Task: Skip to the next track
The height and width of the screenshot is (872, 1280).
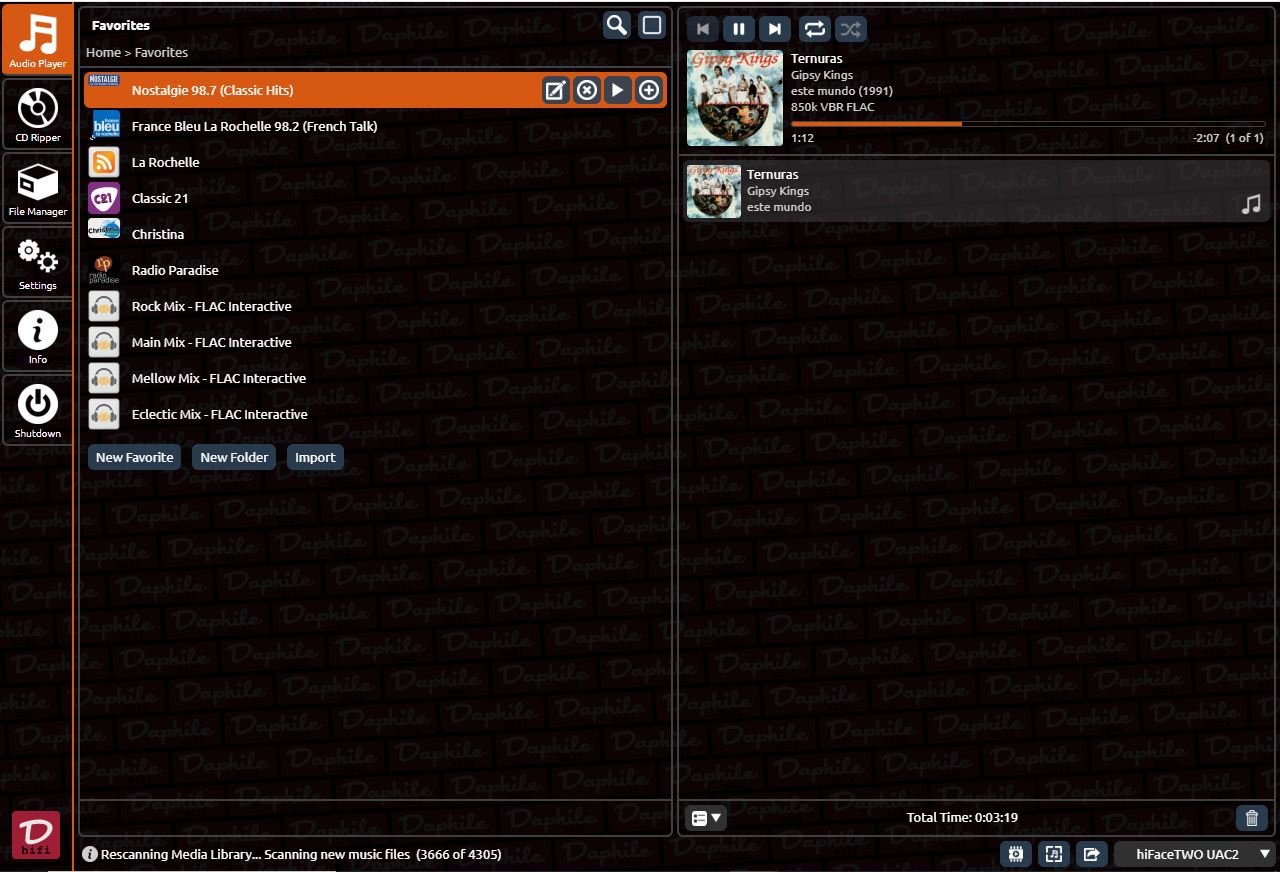Action: (775, 29)
